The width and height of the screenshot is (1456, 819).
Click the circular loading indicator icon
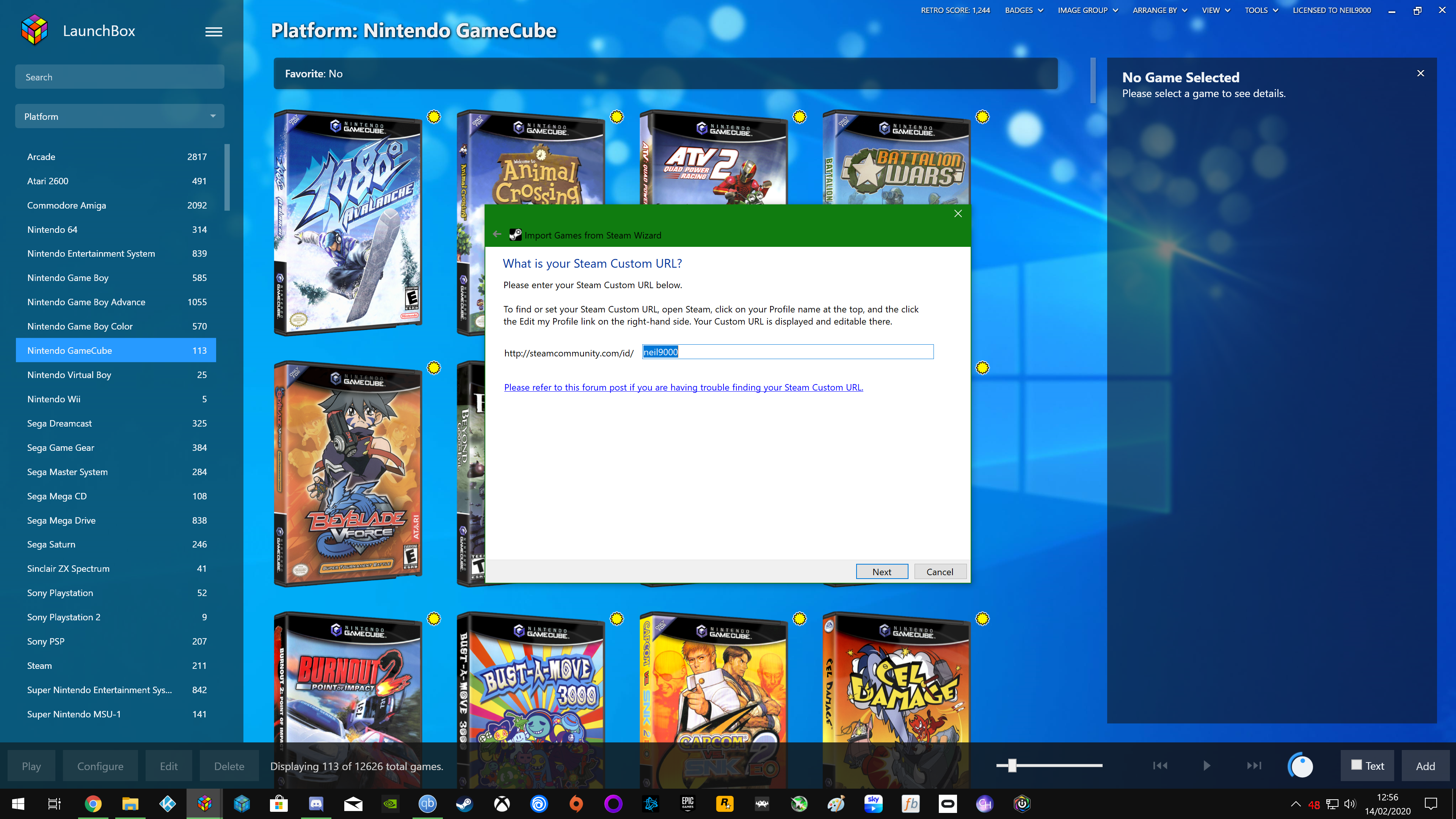tap(1301, 765)
